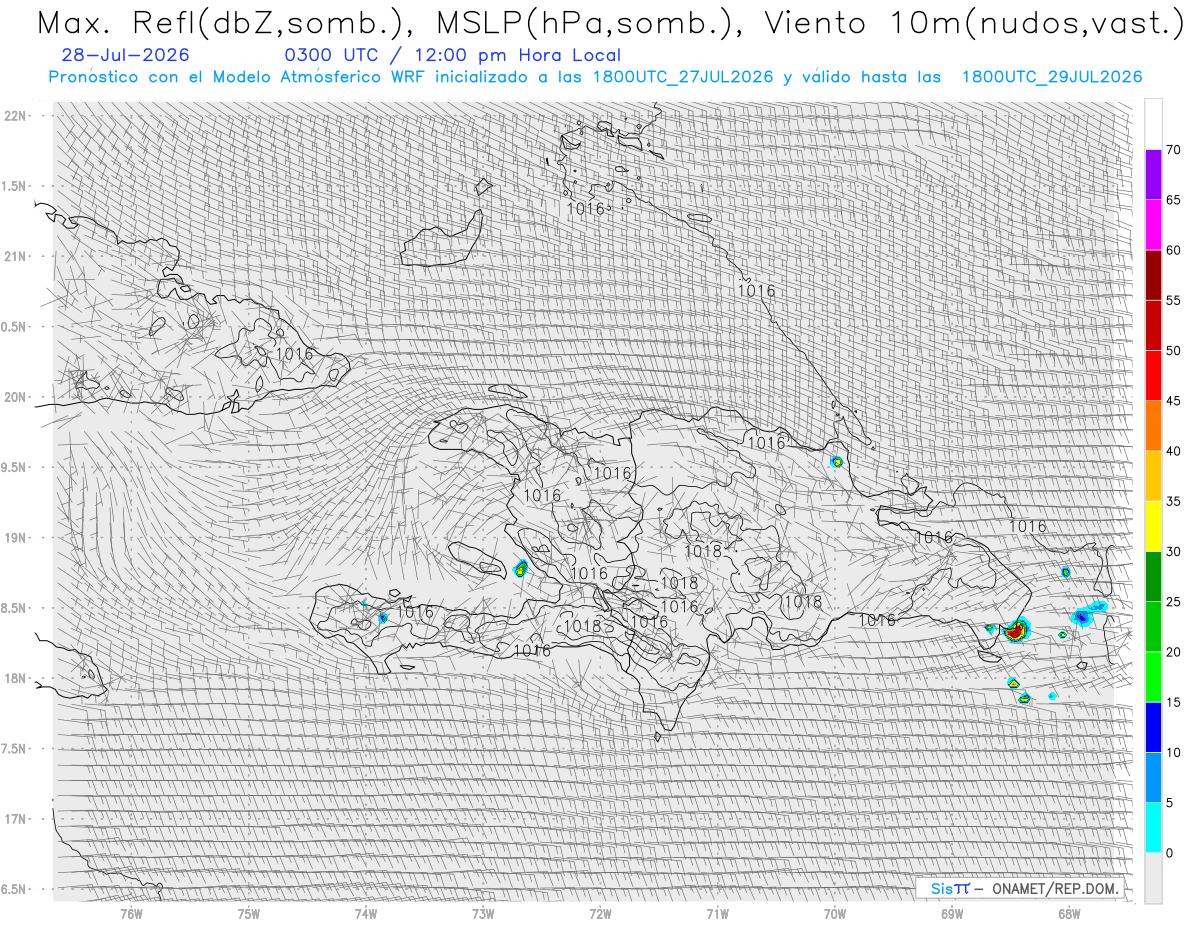Click the '72W' longitude label
The width and height of the screenshot is (1200, 927).
tap(600, 914)
